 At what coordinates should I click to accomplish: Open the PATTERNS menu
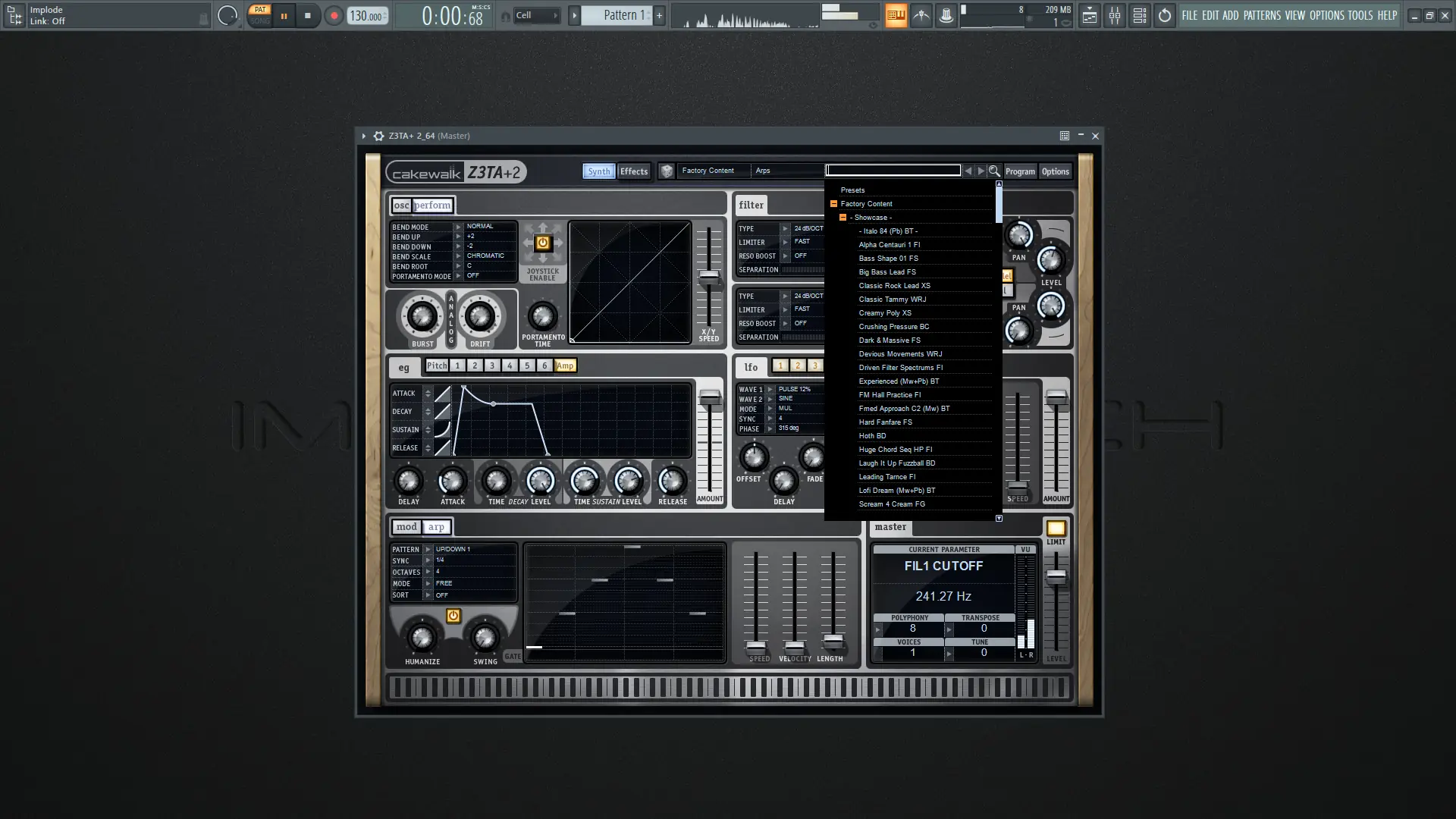(1261, 15)
